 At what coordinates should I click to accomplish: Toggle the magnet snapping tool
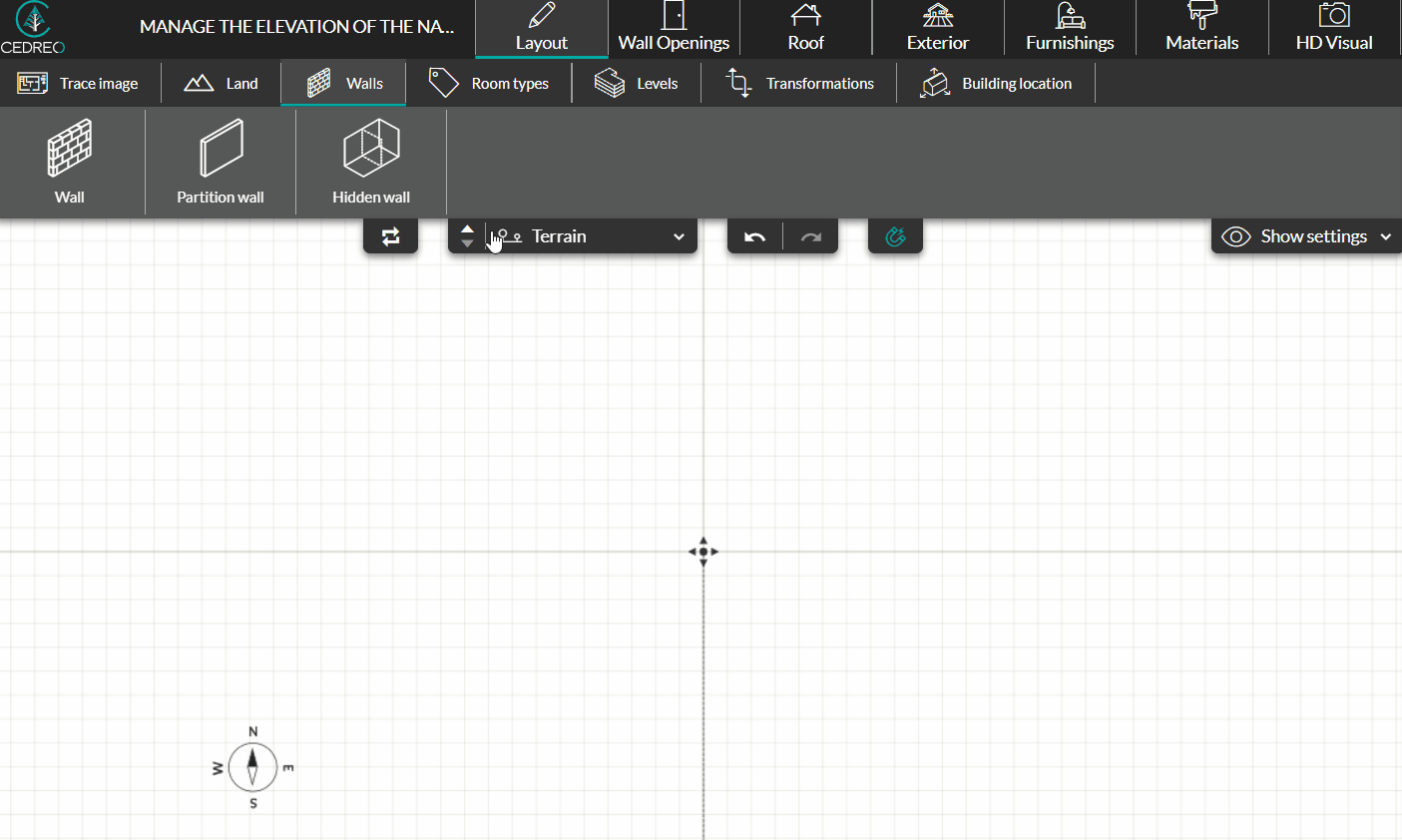[895, 236]
